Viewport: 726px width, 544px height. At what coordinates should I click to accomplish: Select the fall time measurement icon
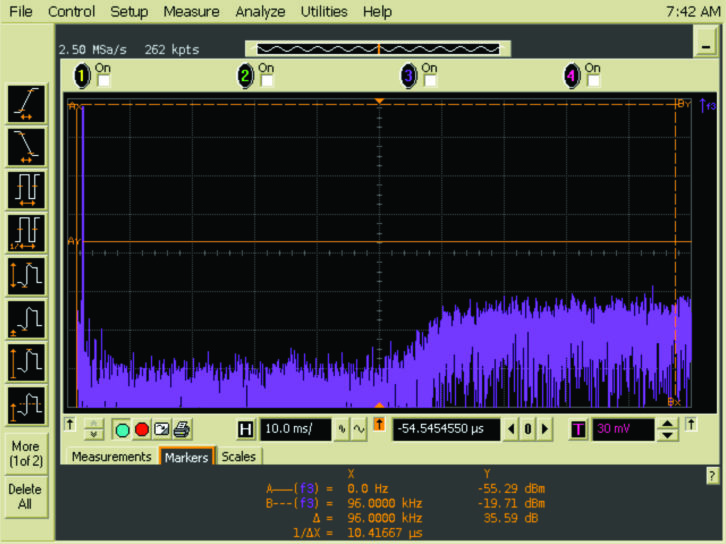point(26,147)
